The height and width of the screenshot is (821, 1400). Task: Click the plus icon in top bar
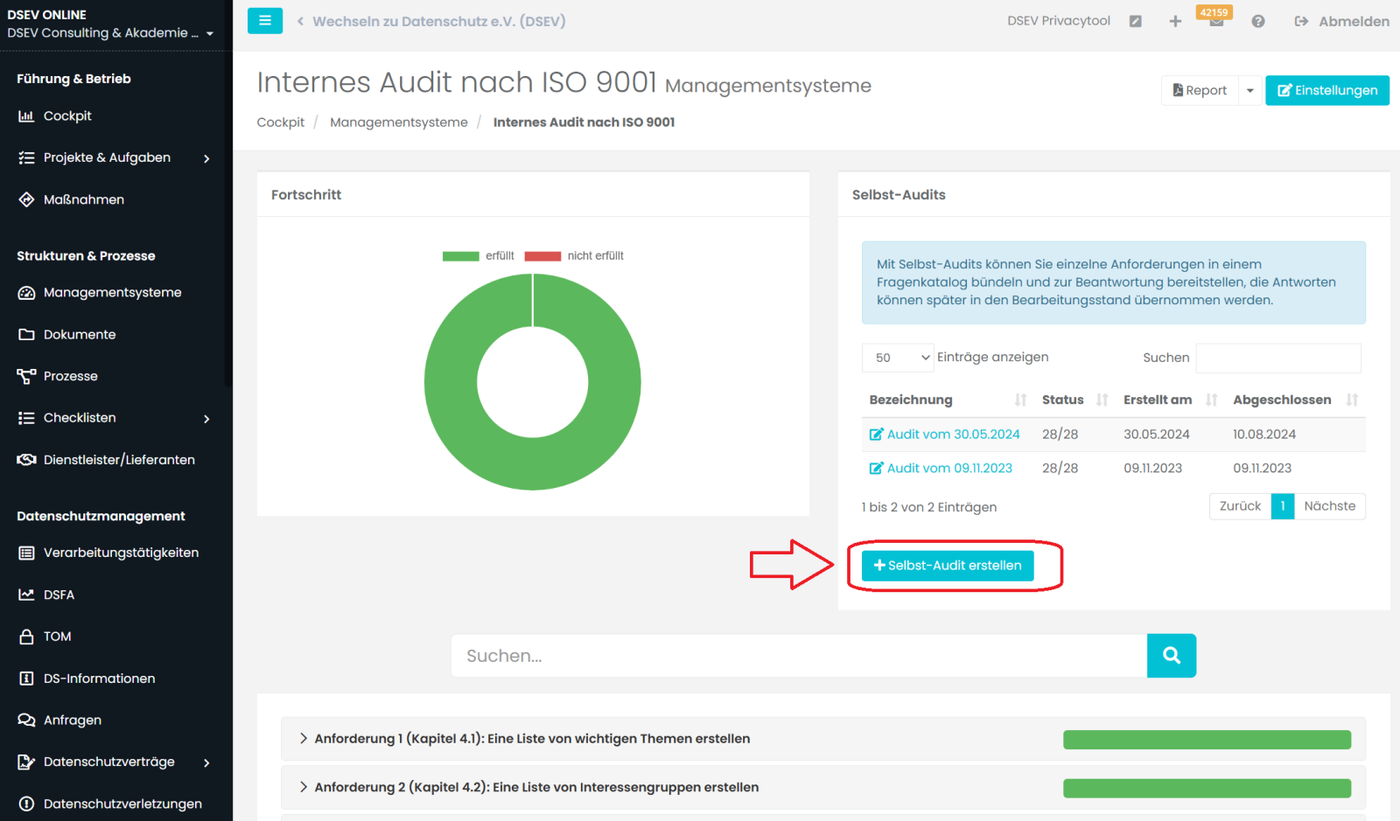pos(1175,21)
